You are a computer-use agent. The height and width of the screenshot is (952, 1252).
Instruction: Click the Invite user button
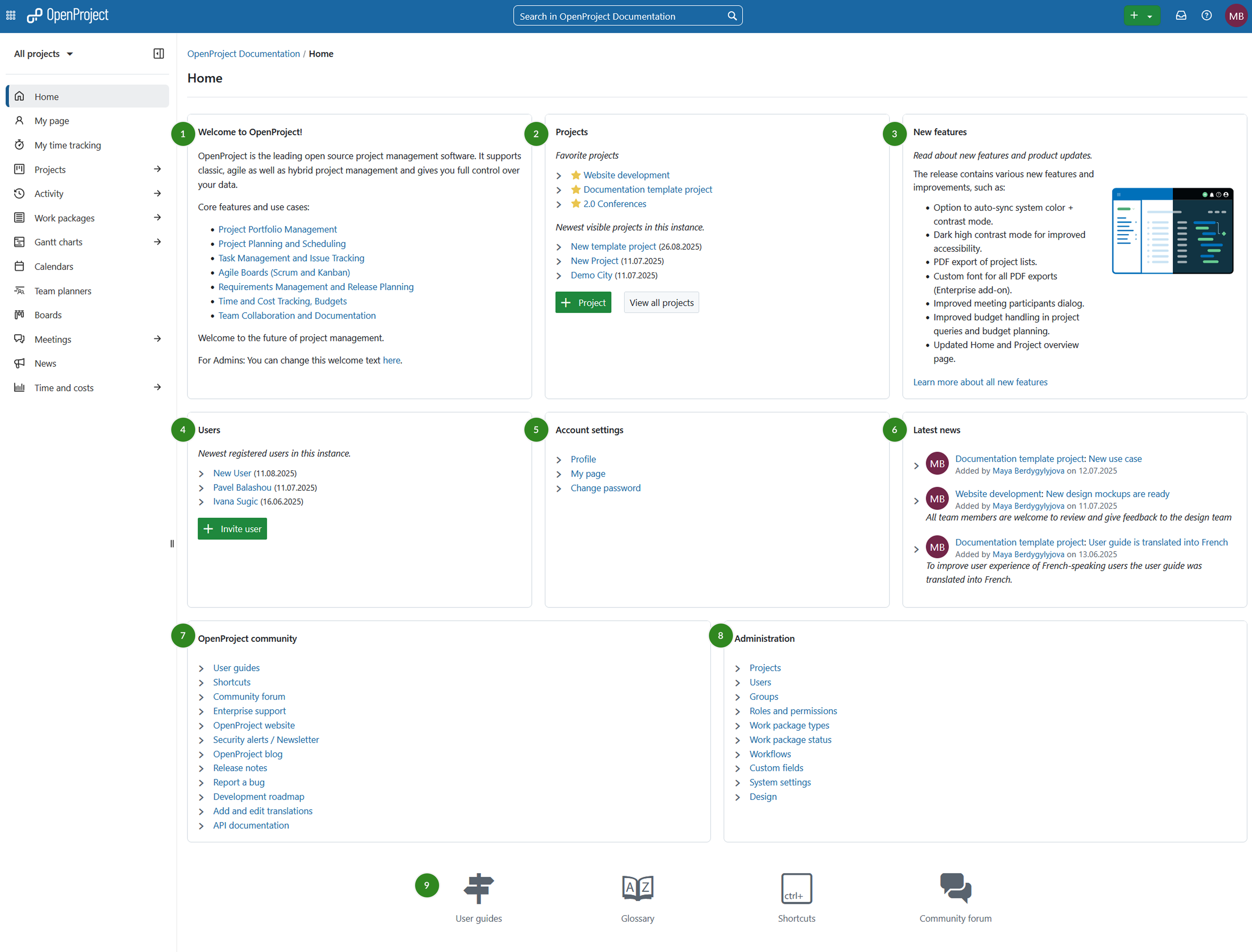pyautogui.click(x=232, y=528)
